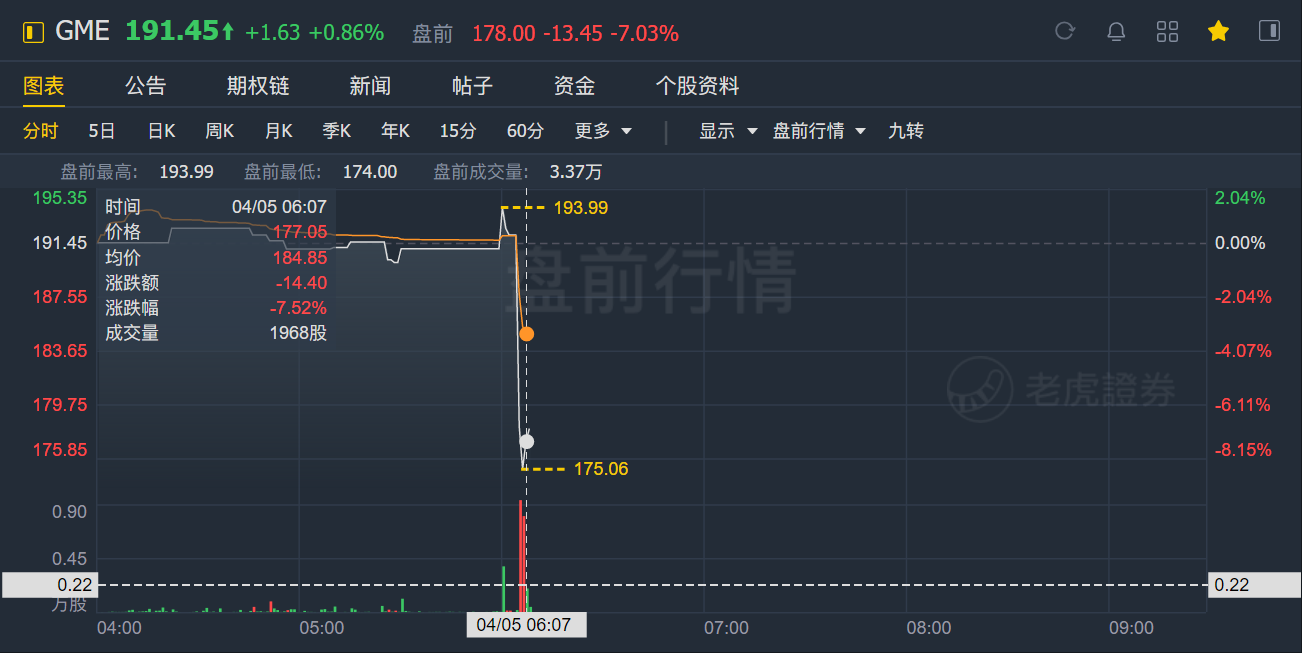Open the 个股资料 tab
Viewport: 1302px width, 653px height.
pos(697,86)
